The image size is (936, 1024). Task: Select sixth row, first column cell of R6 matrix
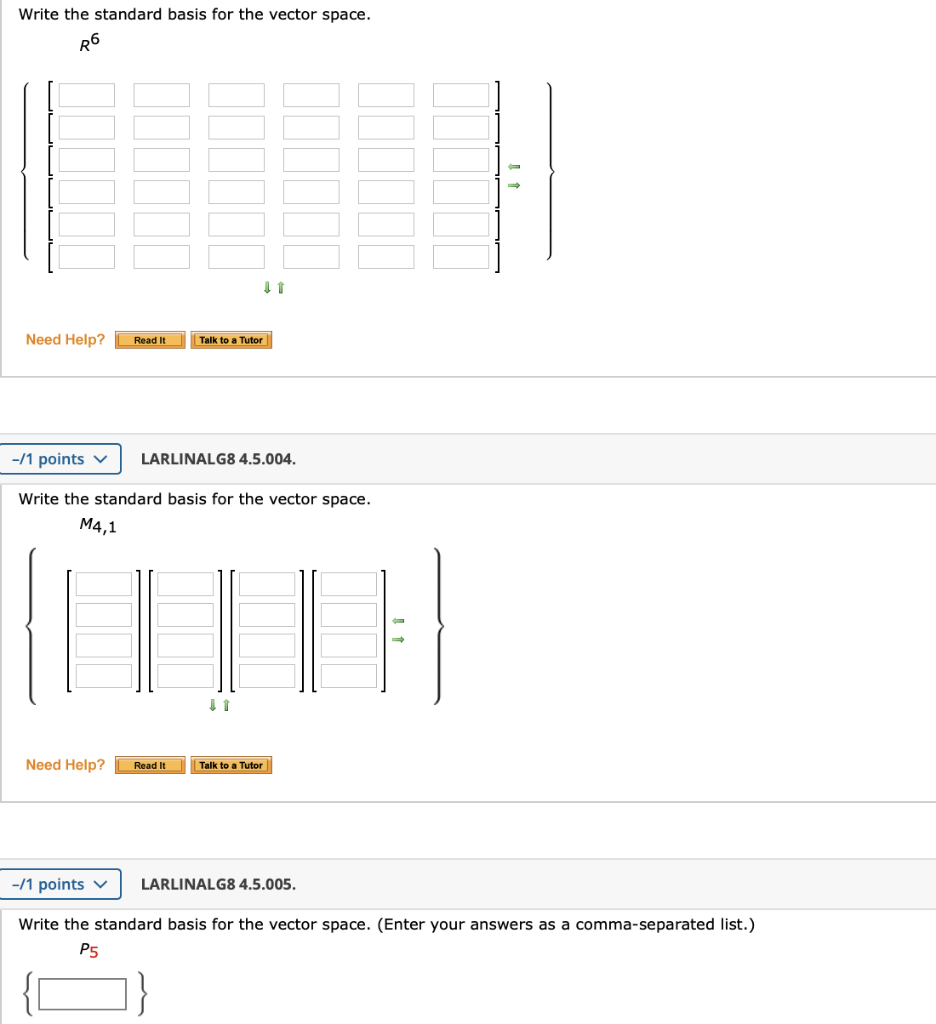pos(87,257)
